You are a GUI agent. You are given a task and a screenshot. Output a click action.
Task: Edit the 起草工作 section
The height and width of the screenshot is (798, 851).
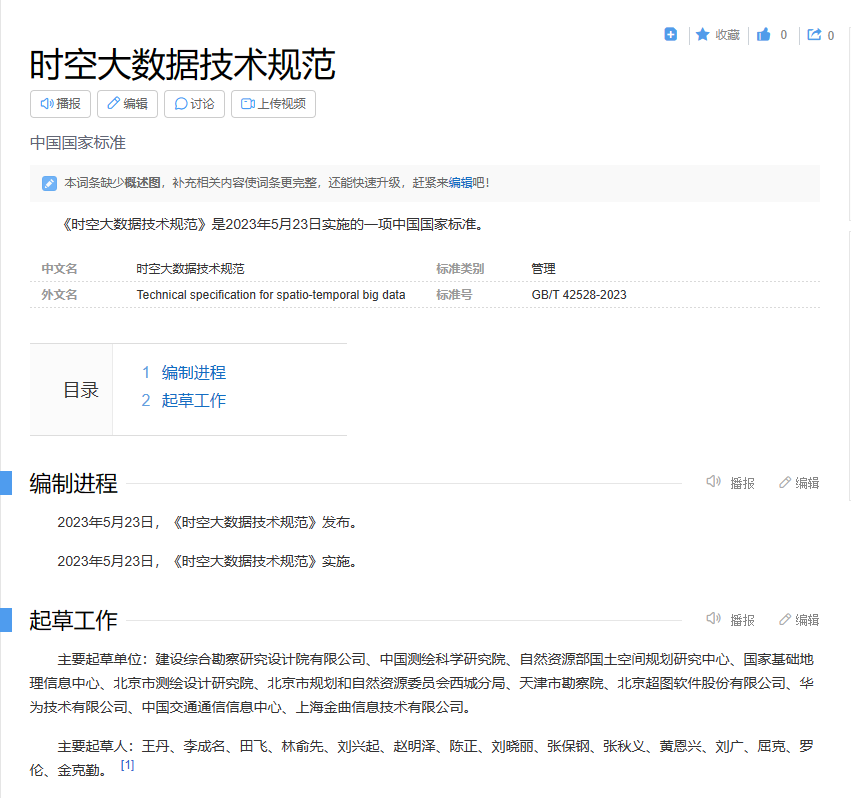point(799,620)
